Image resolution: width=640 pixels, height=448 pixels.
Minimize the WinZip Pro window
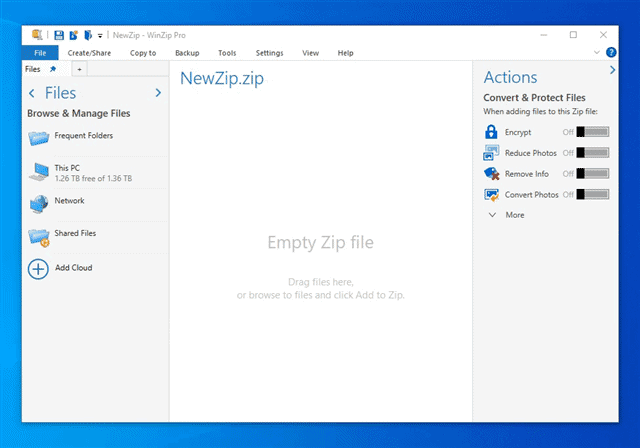pos(544,35)
